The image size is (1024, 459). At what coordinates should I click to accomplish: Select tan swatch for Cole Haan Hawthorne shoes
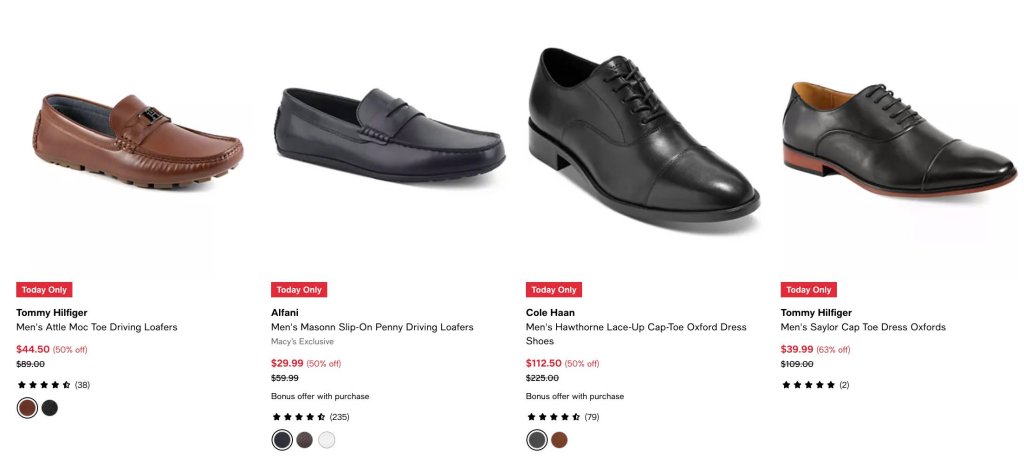559,440
